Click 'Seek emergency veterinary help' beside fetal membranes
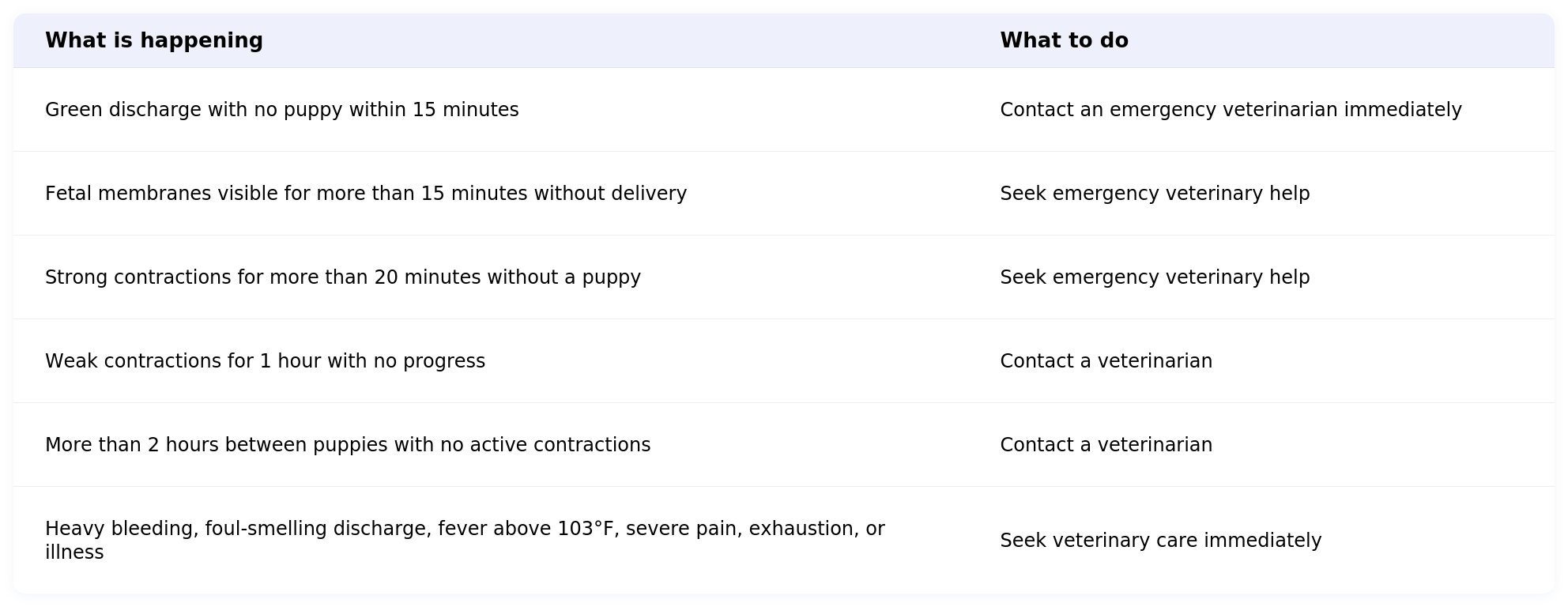The image size is (1568, 607). (x=1155, y=194)
